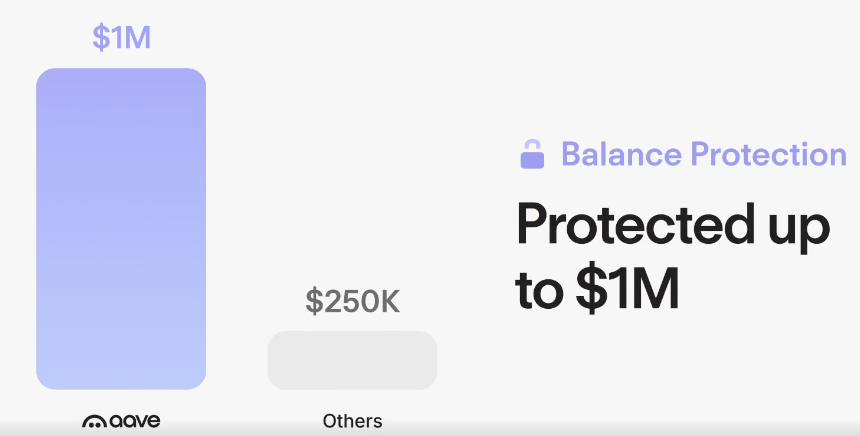Viewport: 860px width, 436px height.
Task: Click the "Others" label below gray bar
Action: [352, 421]
